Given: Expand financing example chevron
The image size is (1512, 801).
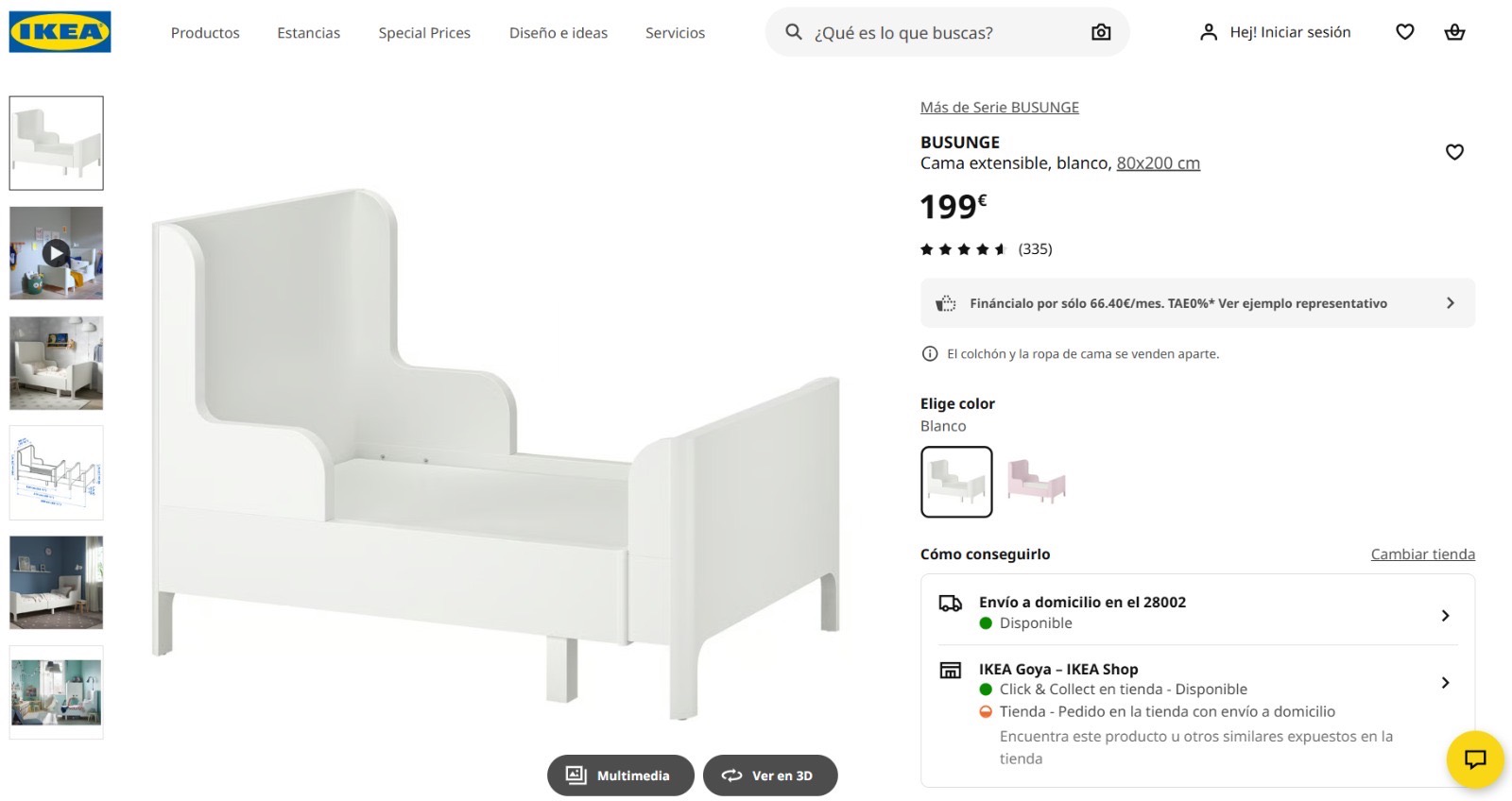Looking at the screenshot, I should point(1451,303).
